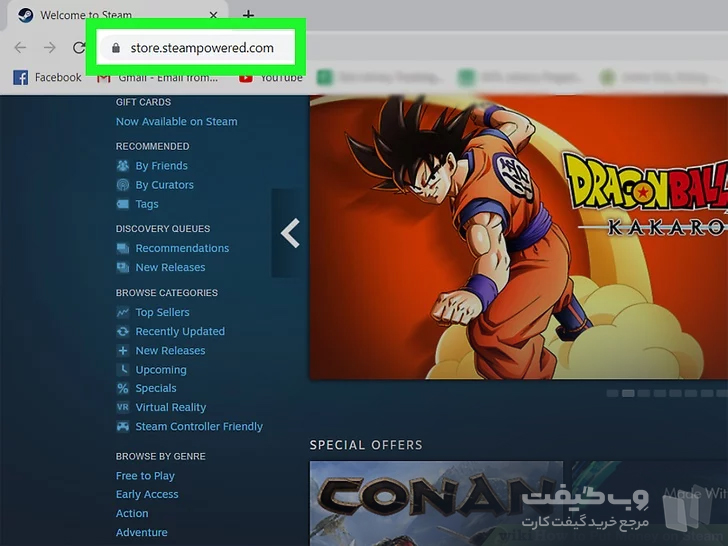Reload the page with the refresh icon
Image resolution: width=728 pixels, height=546 pixels.
[x=79, y=47]
